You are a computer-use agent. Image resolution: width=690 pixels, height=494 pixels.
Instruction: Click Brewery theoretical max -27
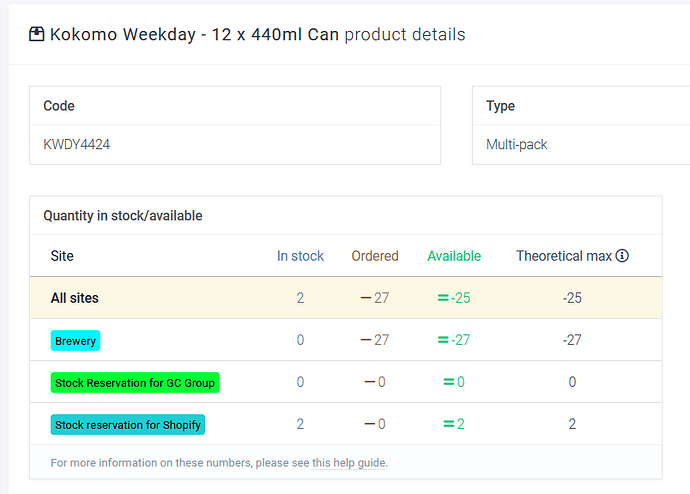pos(572,340)
